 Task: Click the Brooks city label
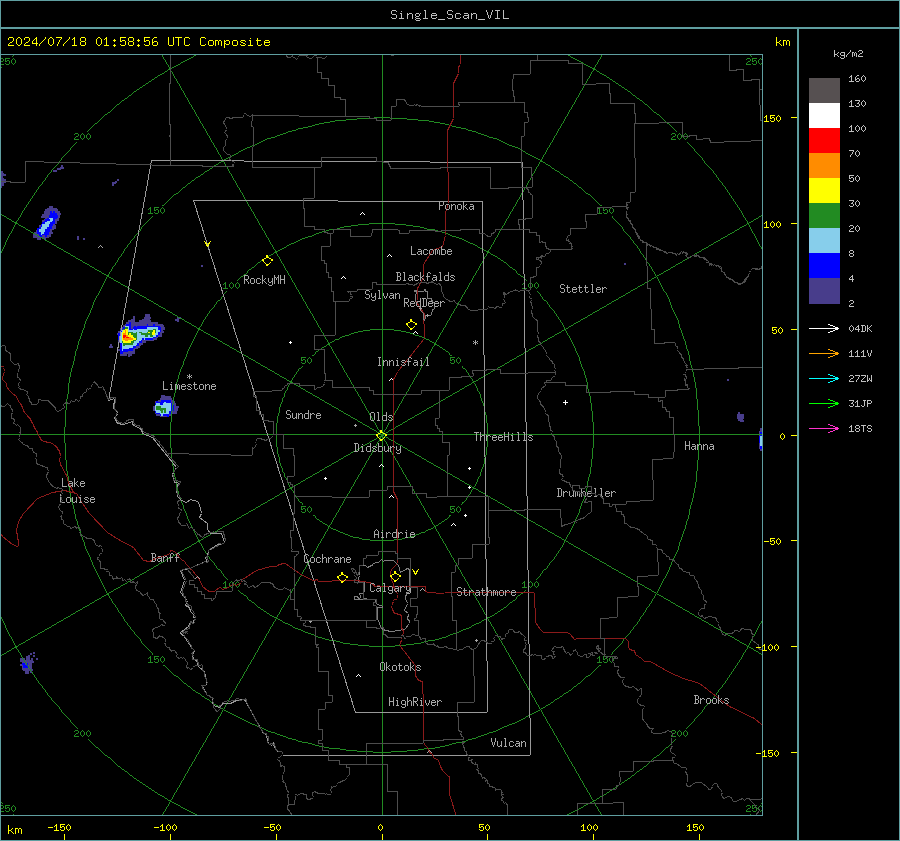[711, 700]
